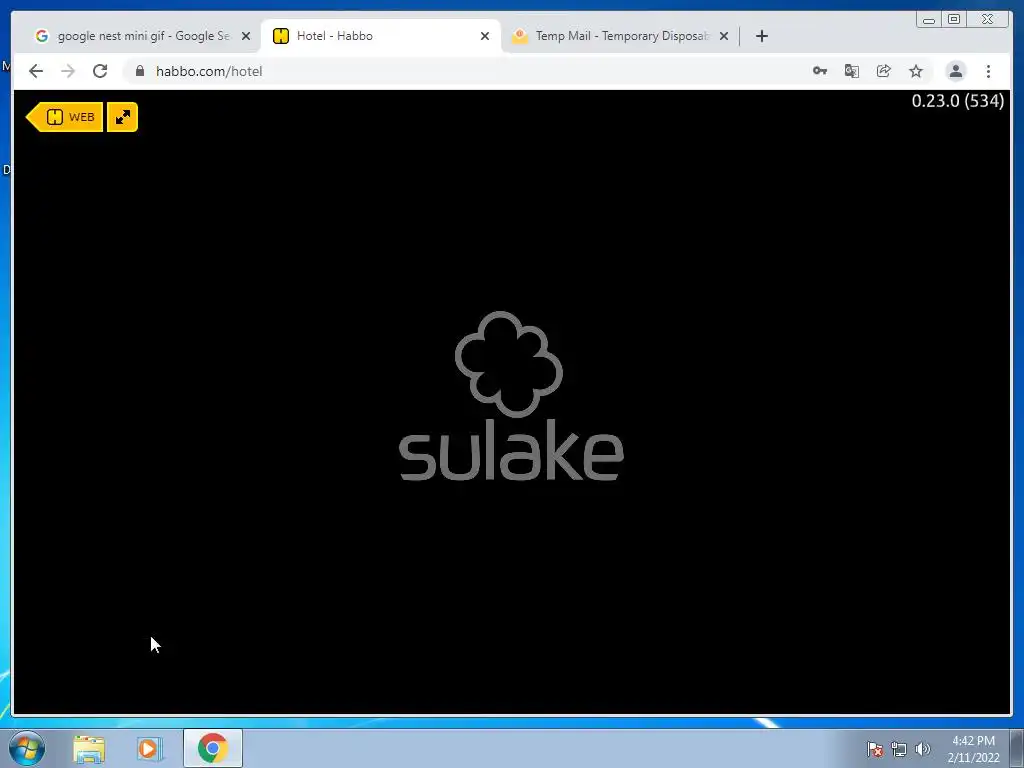The width and height of the screenshot is (1024, 768).
Task: Minimize the Chrome window
Action: click(929, 20)
